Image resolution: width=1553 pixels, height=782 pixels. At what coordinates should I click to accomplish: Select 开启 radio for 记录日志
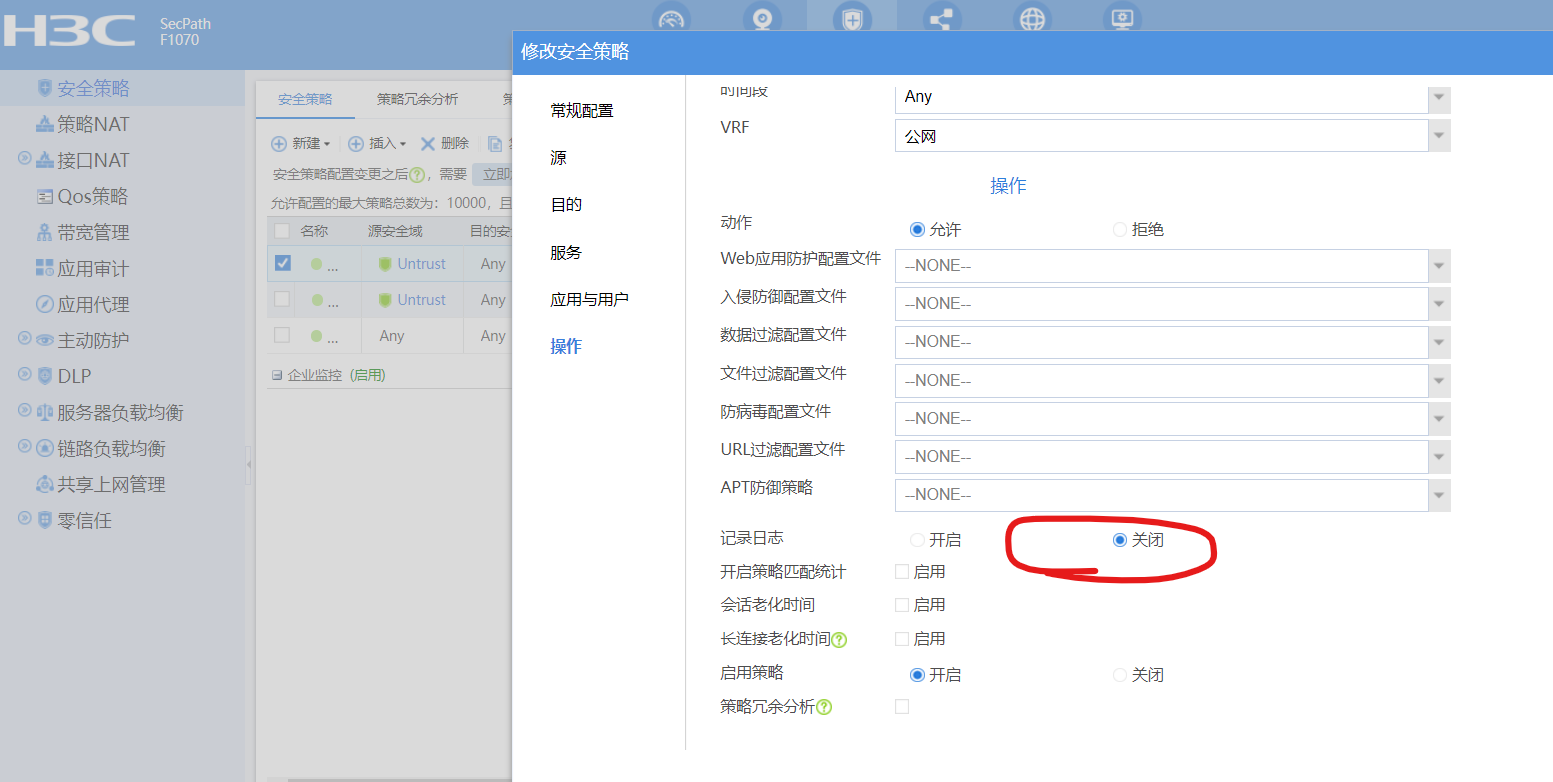(x=917, y=540)
